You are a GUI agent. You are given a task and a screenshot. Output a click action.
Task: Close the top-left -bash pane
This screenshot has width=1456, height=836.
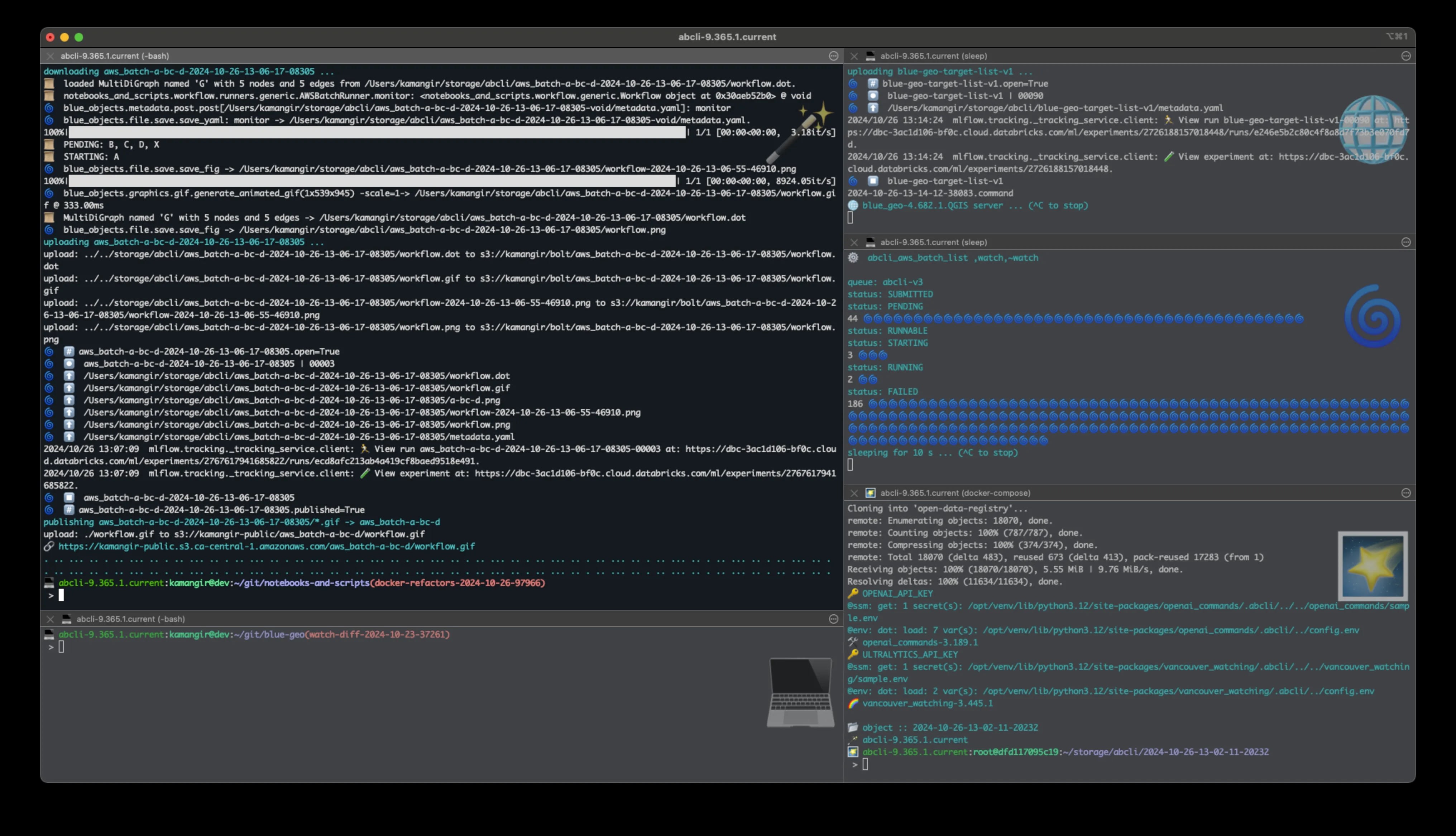pos(50,56)
